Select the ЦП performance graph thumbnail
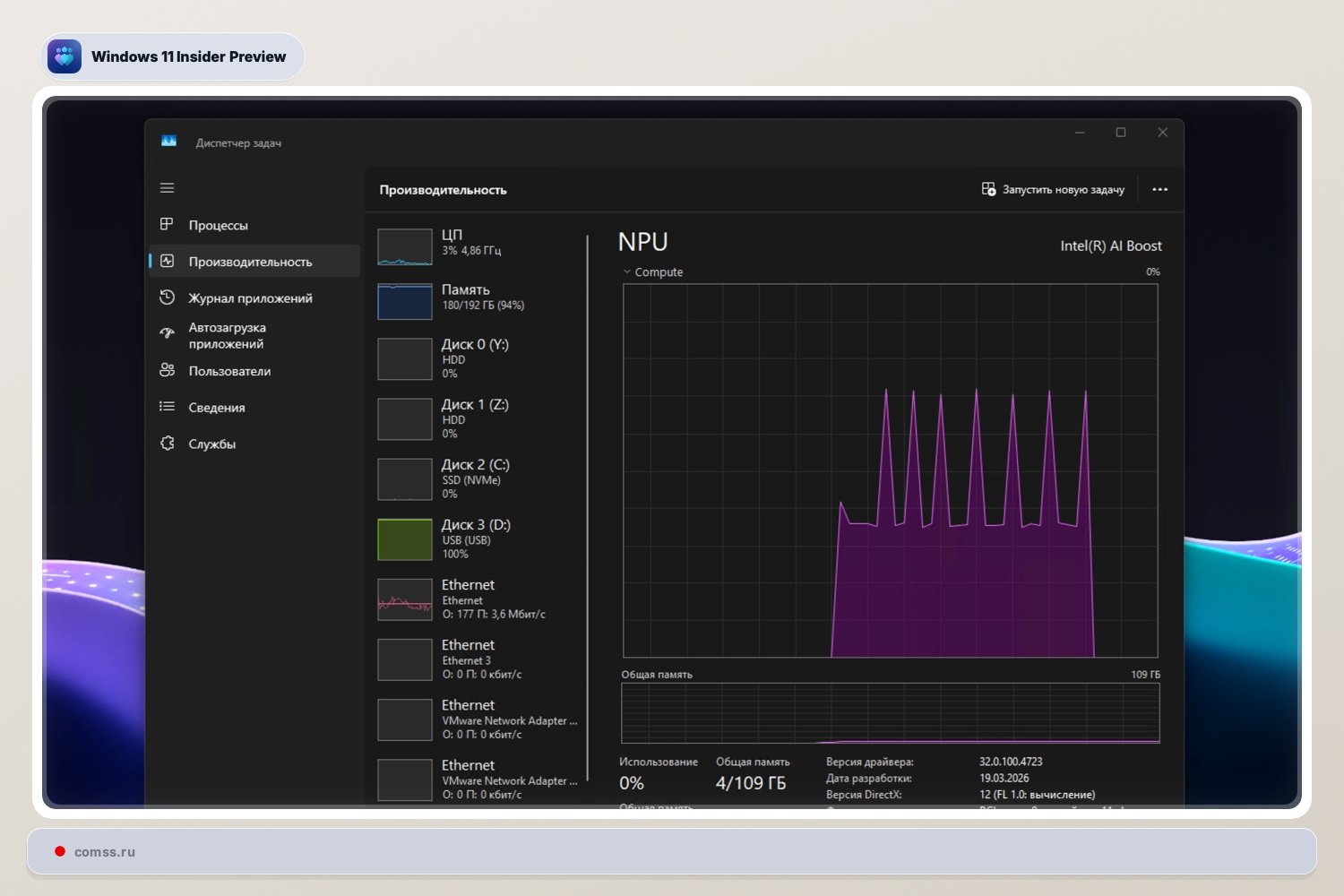The height and width of the screenshot is (896, 1344). (405, 246)
